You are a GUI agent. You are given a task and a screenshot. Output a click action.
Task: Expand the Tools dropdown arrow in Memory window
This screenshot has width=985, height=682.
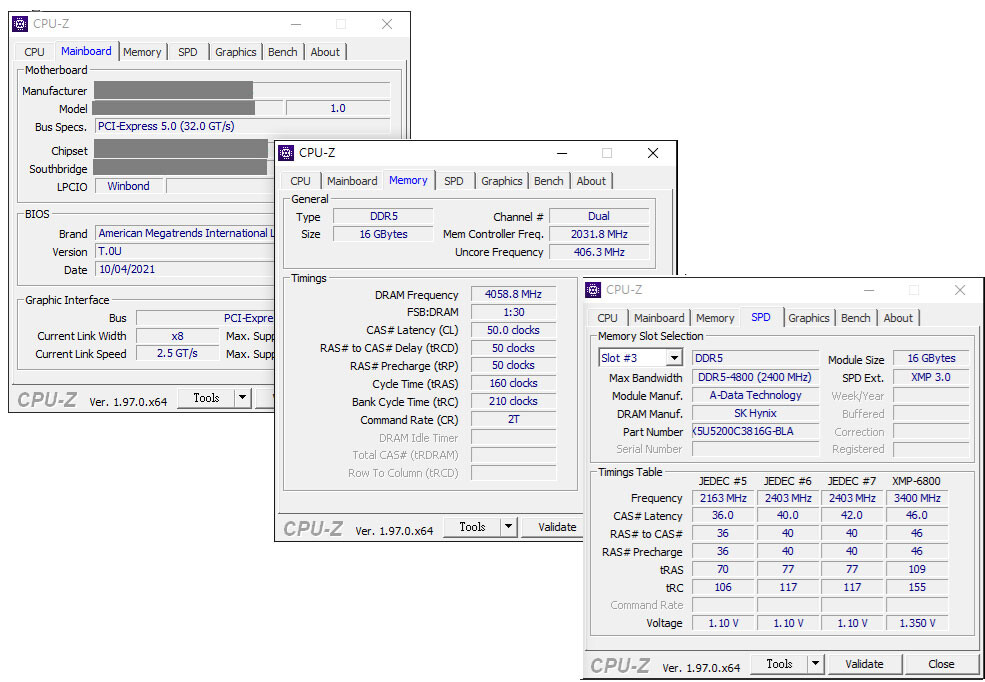point(508,527)
